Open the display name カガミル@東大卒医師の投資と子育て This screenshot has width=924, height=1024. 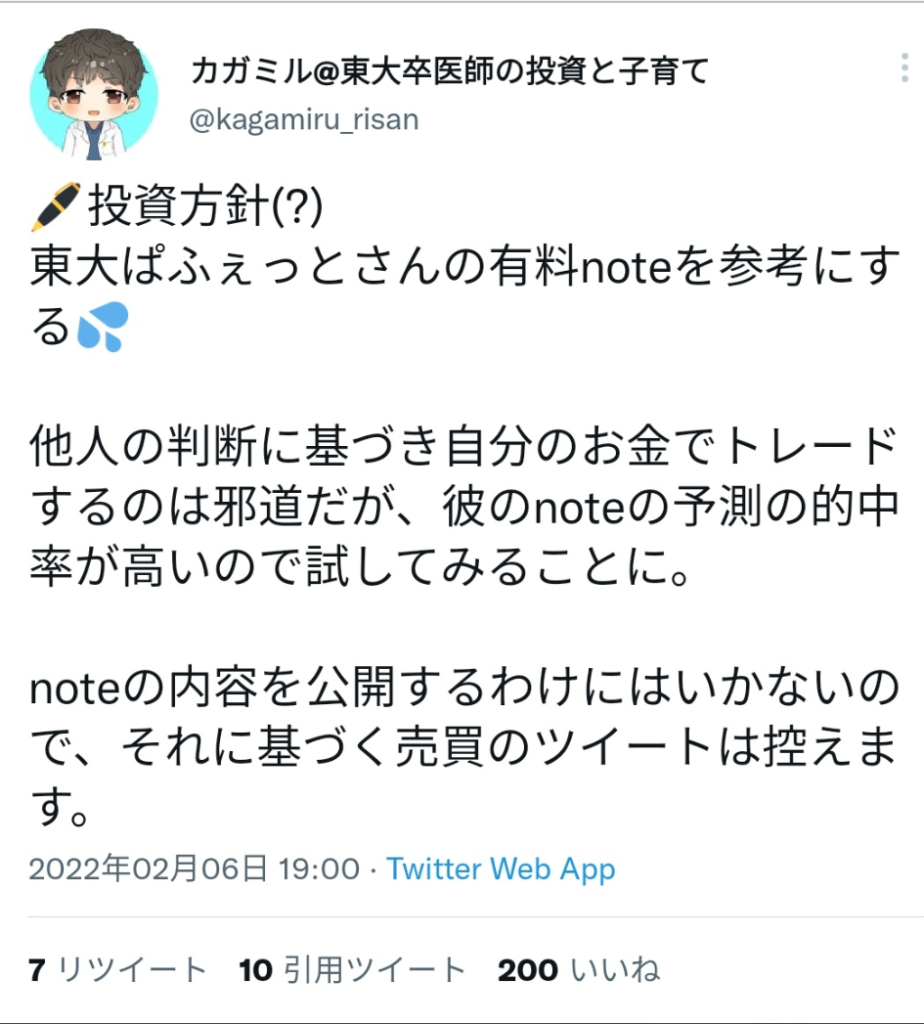tap(451, 71)
